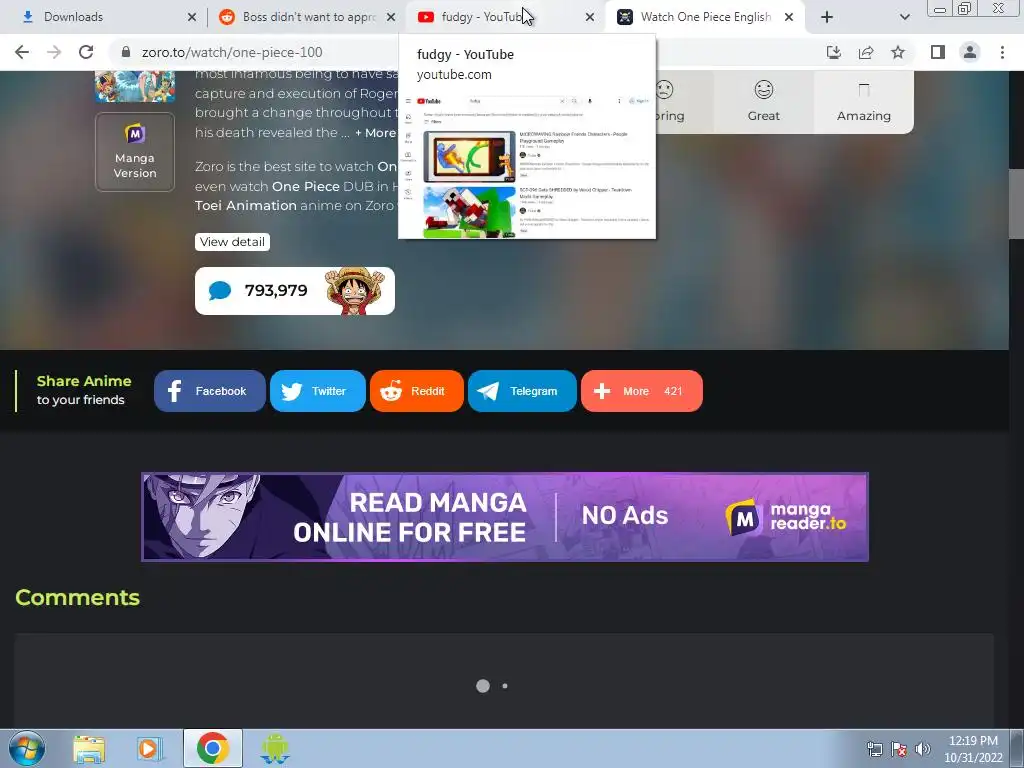Click the Chrome taskbar icon

click(x=212, y=748)
